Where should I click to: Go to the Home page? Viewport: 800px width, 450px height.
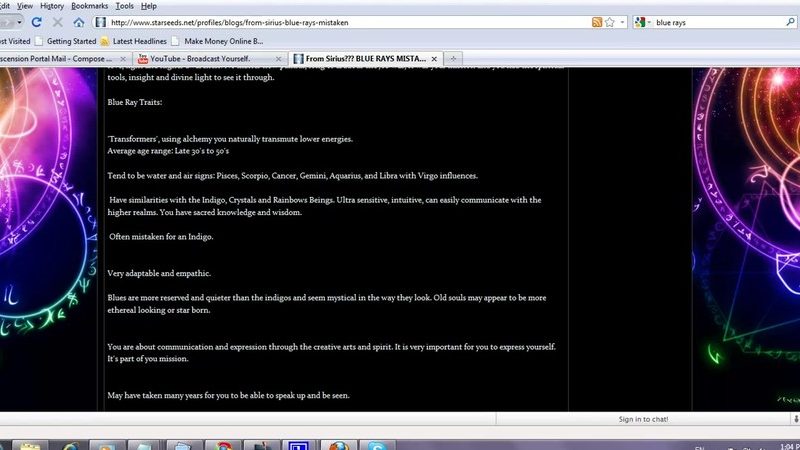click(x=79, y=22)
